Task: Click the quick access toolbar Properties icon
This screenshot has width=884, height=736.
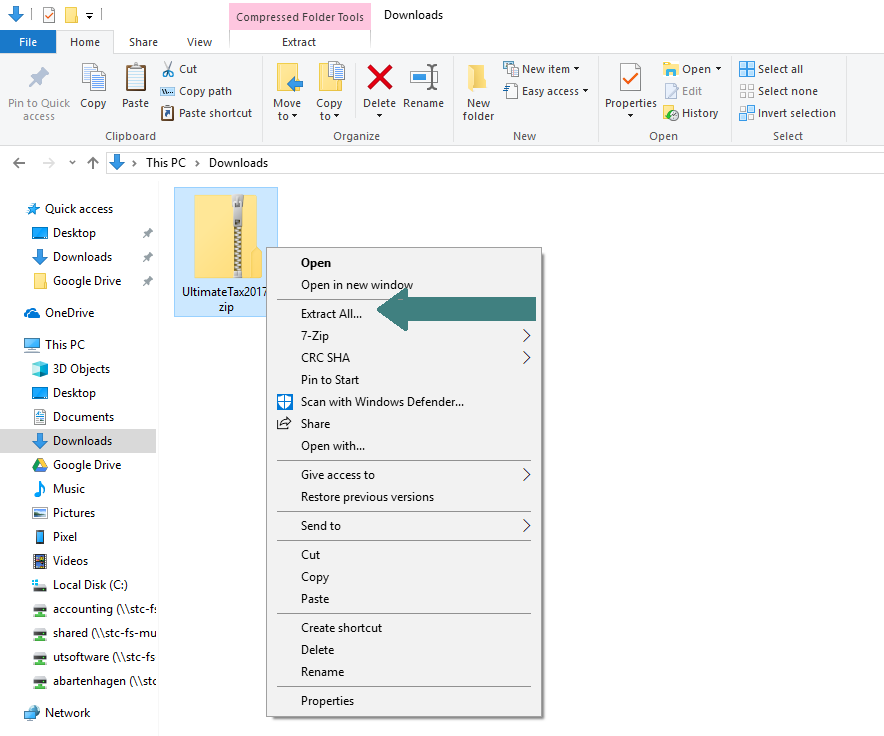Action: 49,15
